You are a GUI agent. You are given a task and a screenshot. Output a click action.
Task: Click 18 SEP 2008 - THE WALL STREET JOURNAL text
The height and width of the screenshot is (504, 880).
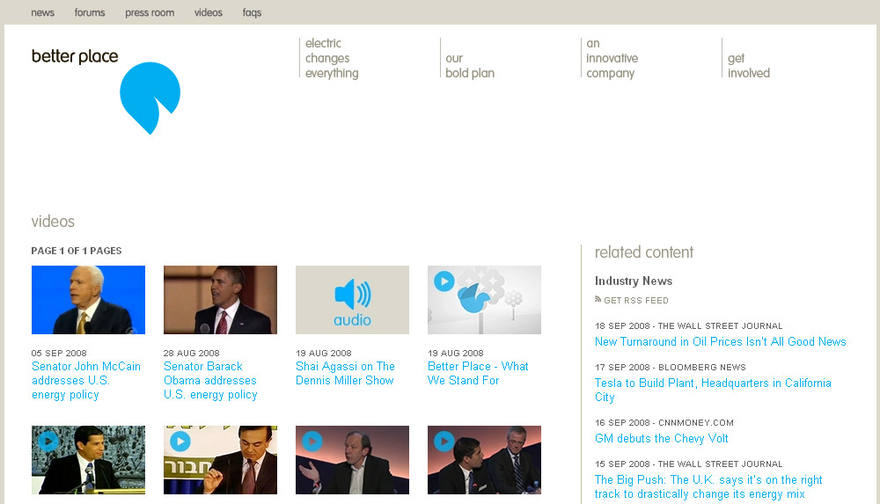[x=689, y=326]
